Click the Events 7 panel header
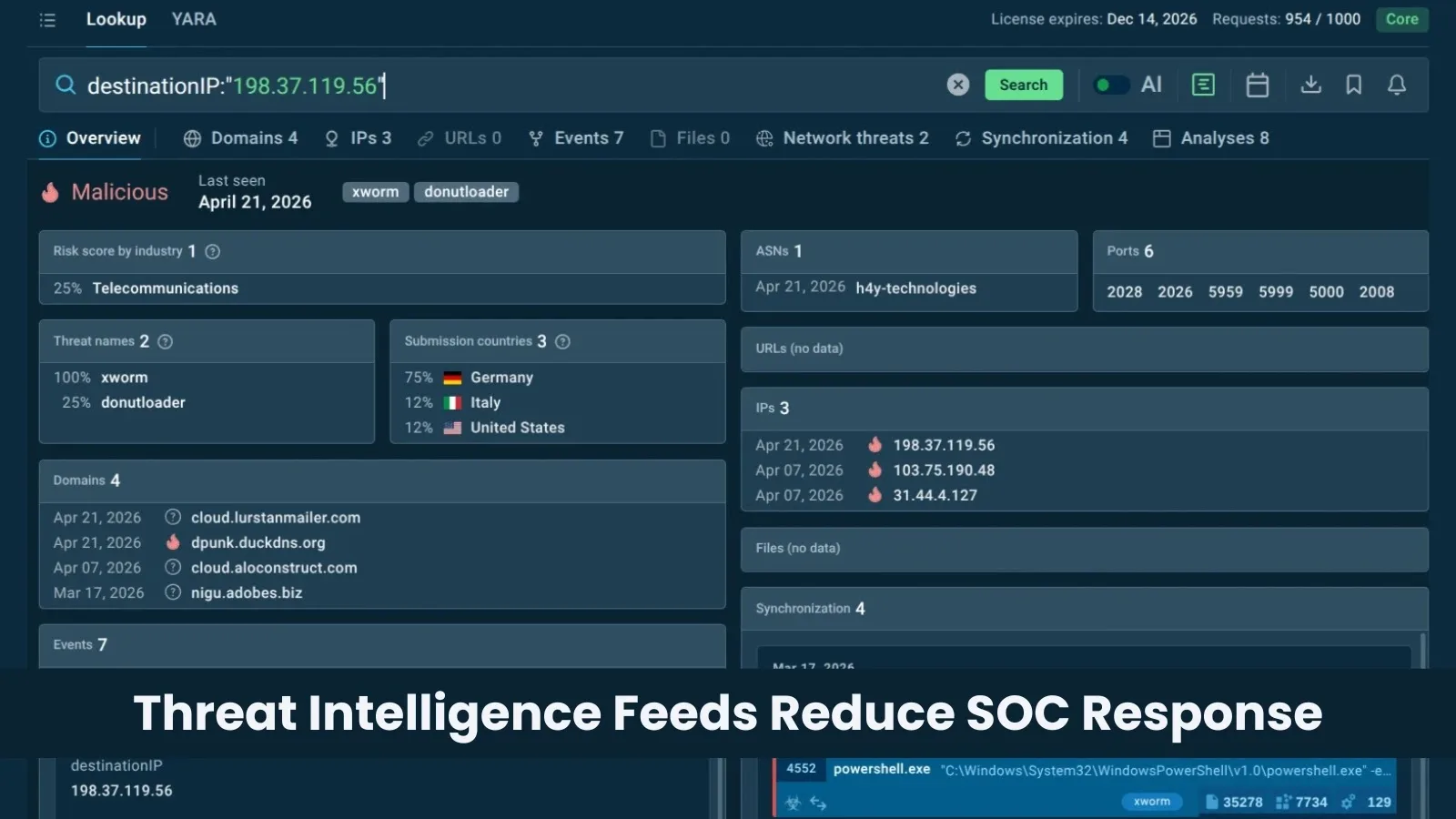 [x=382, y=645]
